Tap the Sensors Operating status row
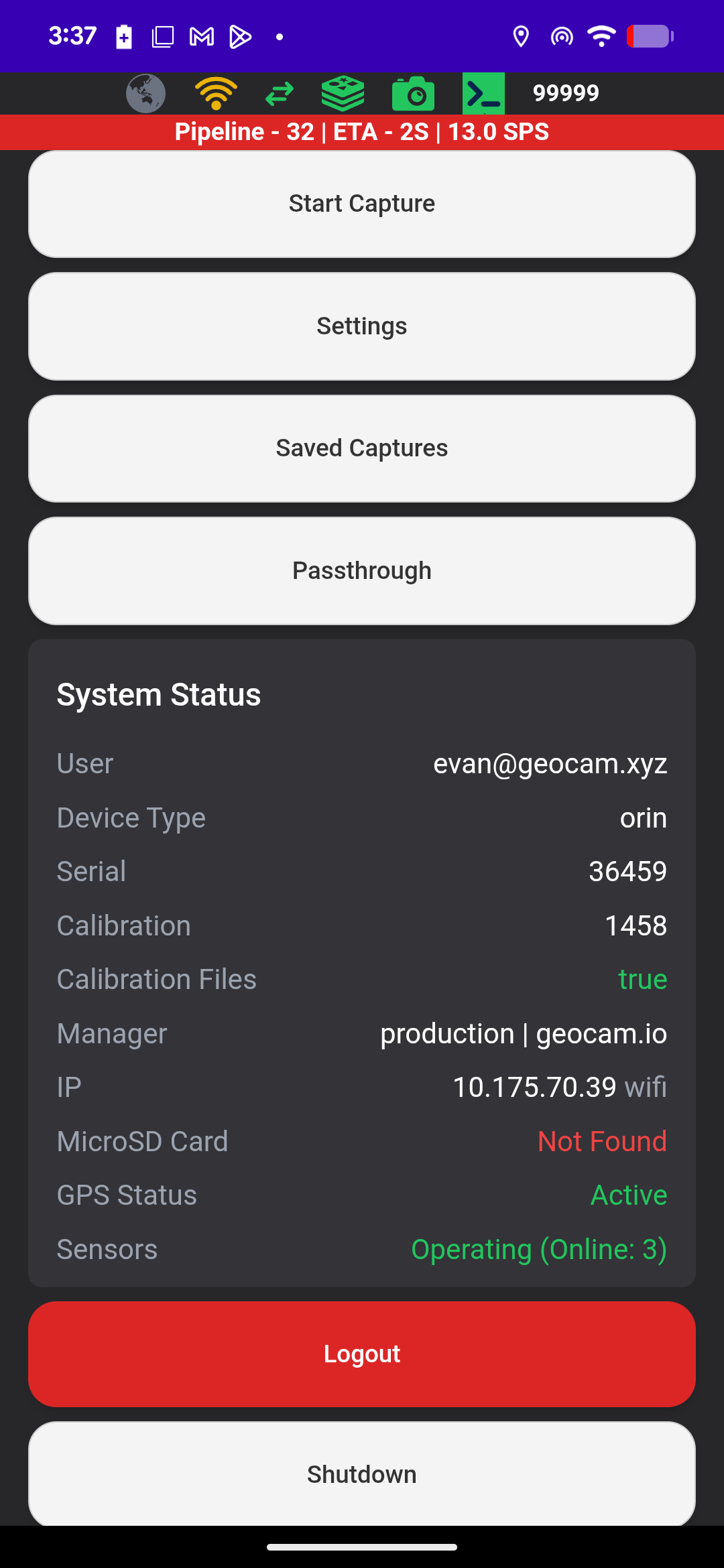The image size is (724, 1568). click(x=362, y=1250)
